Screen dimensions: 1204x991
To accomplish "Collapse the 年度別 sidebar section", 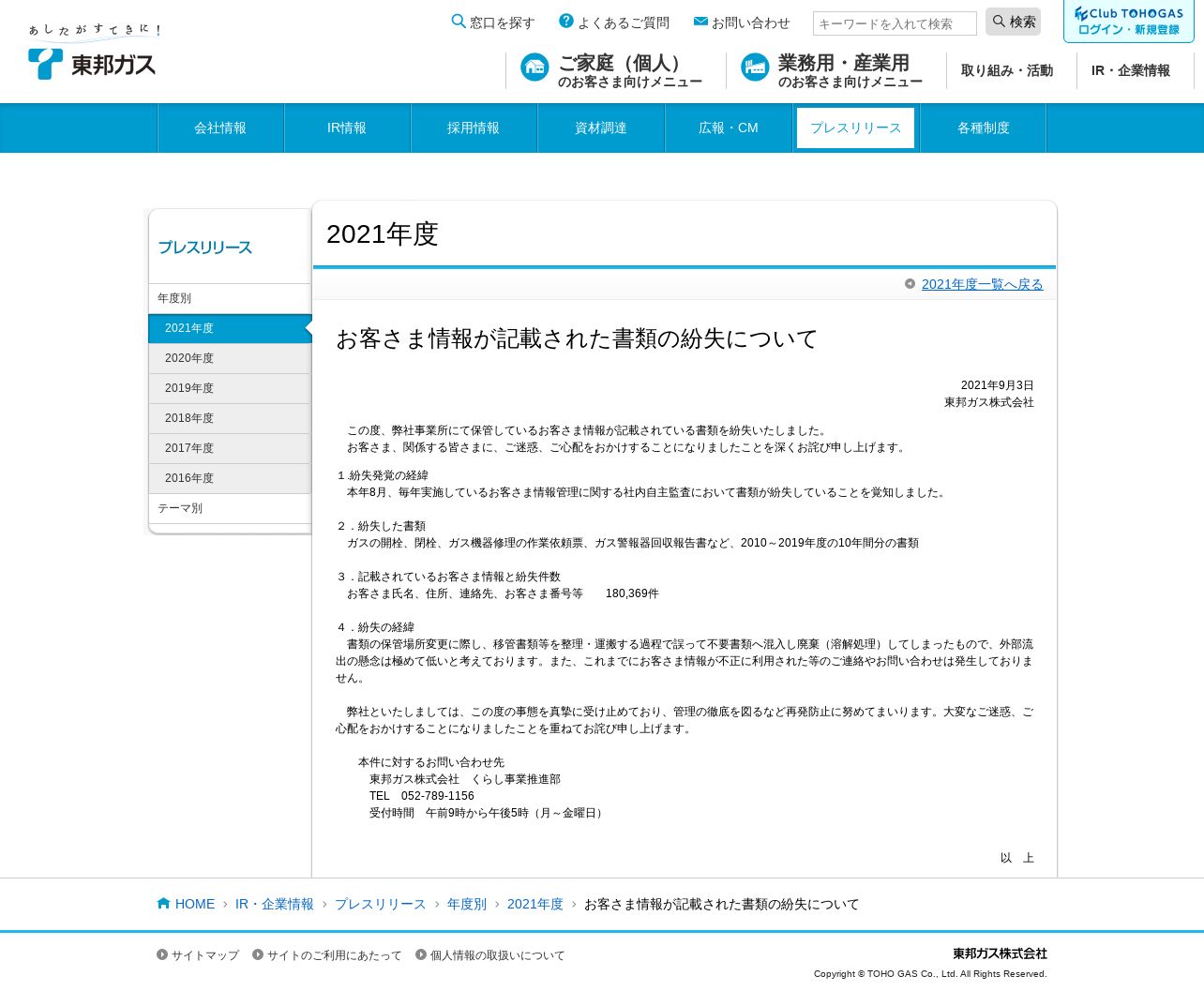I will point(230,298).
